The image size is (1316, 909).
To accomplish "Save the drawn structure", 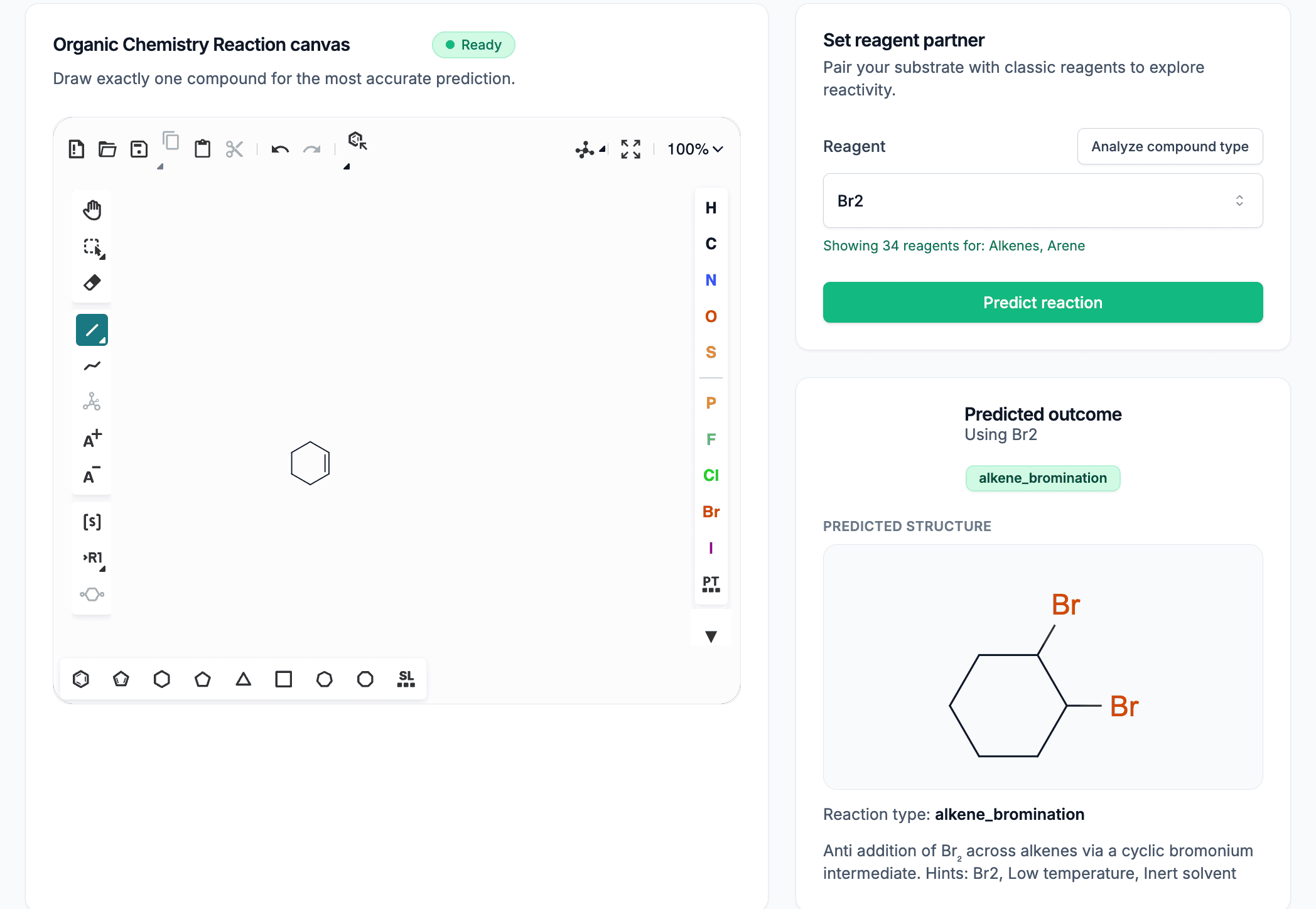I will click(139, 149).
